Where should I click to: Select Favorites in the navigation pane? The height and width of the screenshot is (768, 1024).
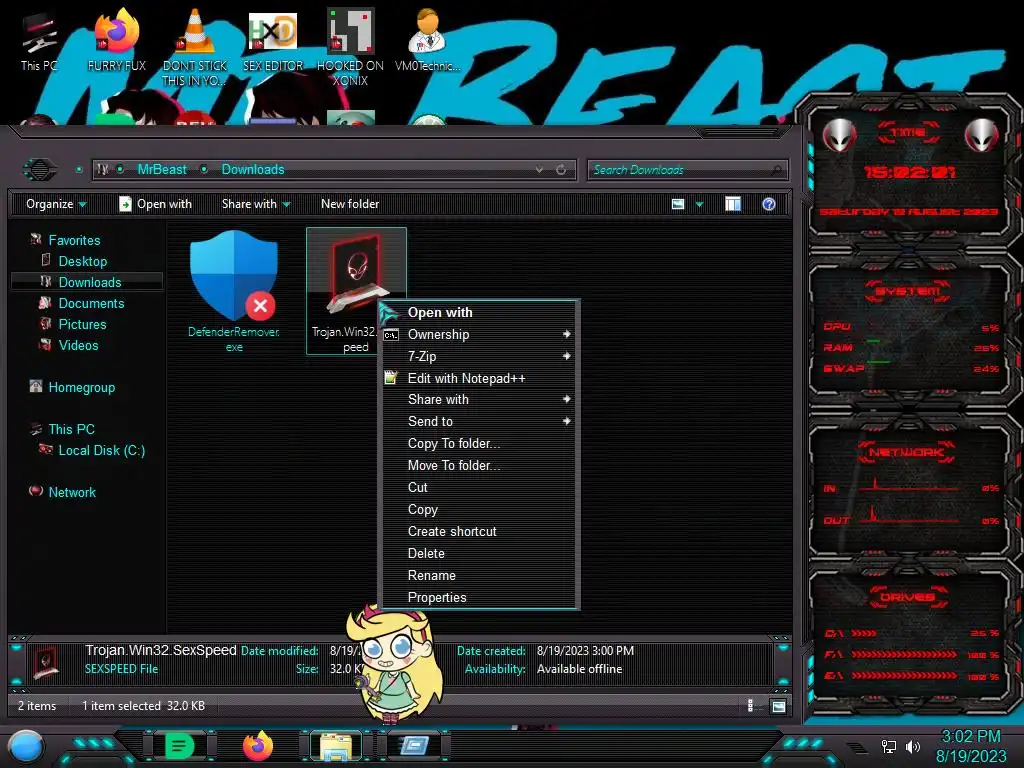74,240
